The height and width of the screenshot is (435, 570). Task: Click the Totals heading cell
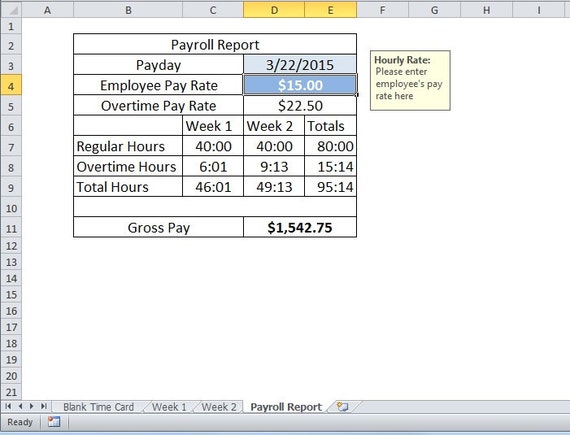(x=330, y=126)
